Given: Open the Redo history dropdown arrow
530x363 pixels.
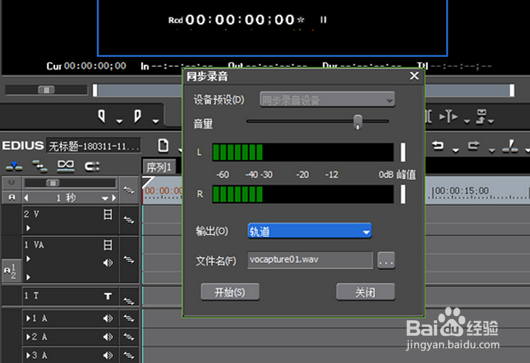Looking at the screenshot, I should [492, 150].
